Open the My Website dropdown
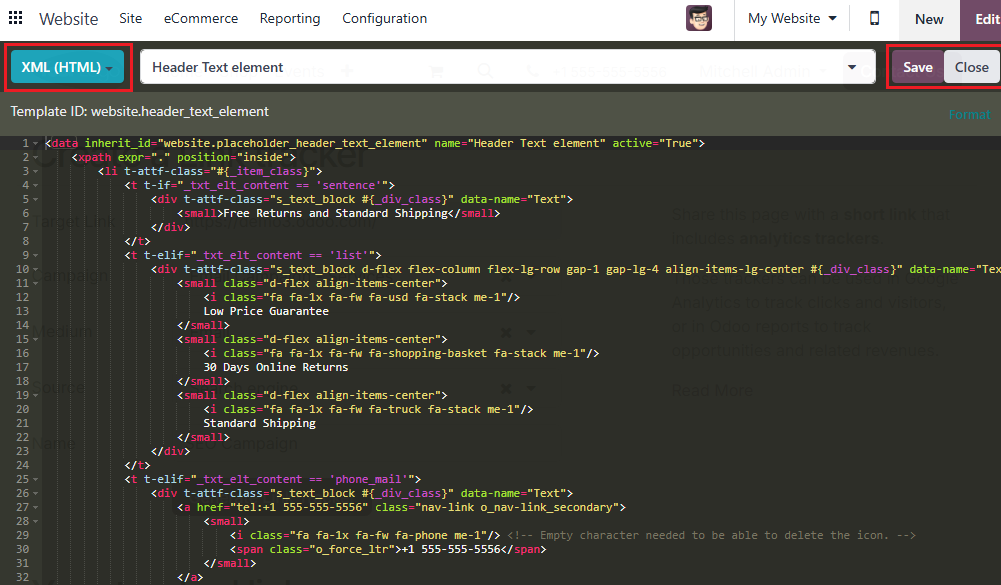The width and height of the screenshot is (1001, 585). coord(791,18)
